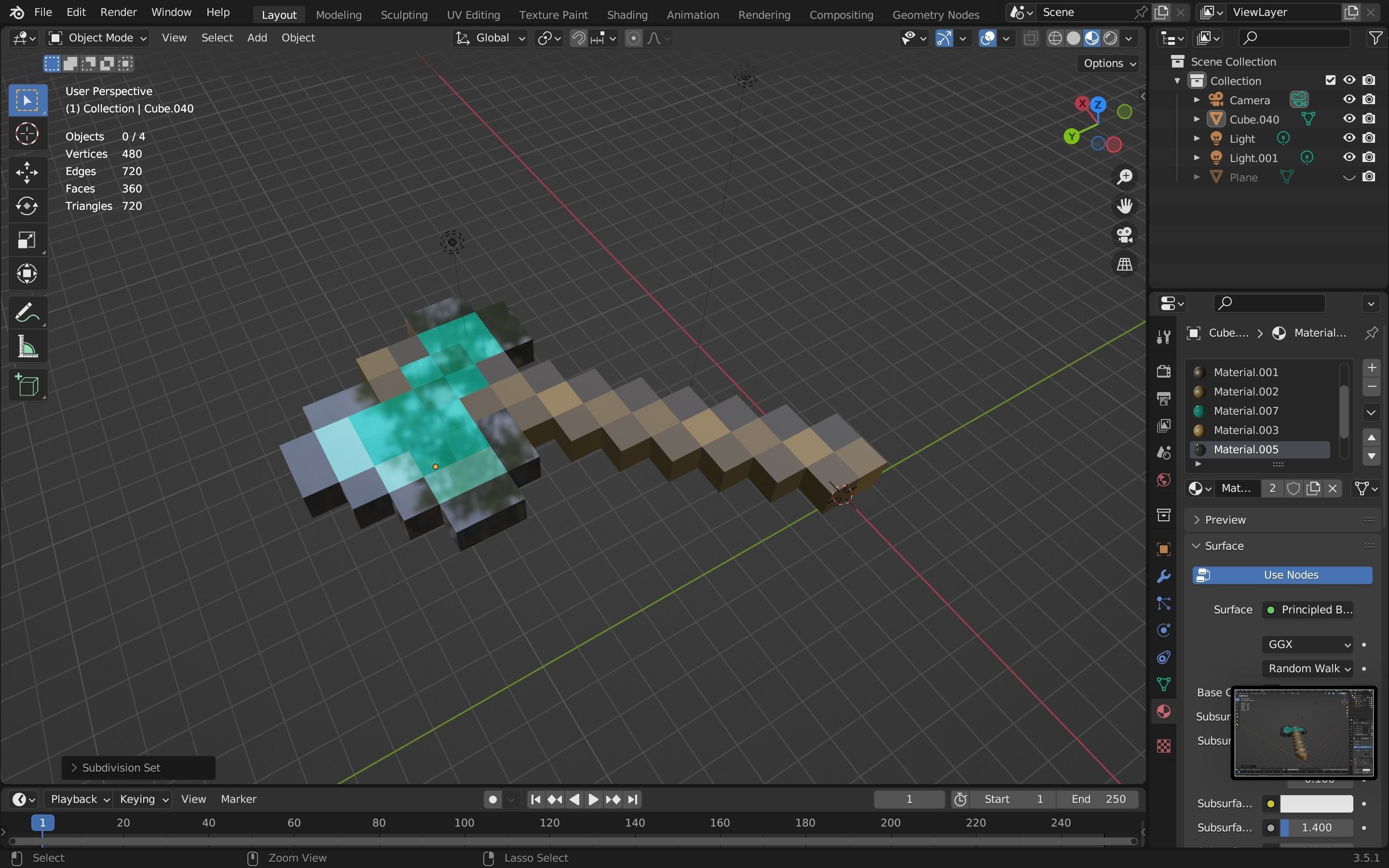1389x868 pixels.
Task: Select Material.007 in material list
Action: pos(1260,411)
